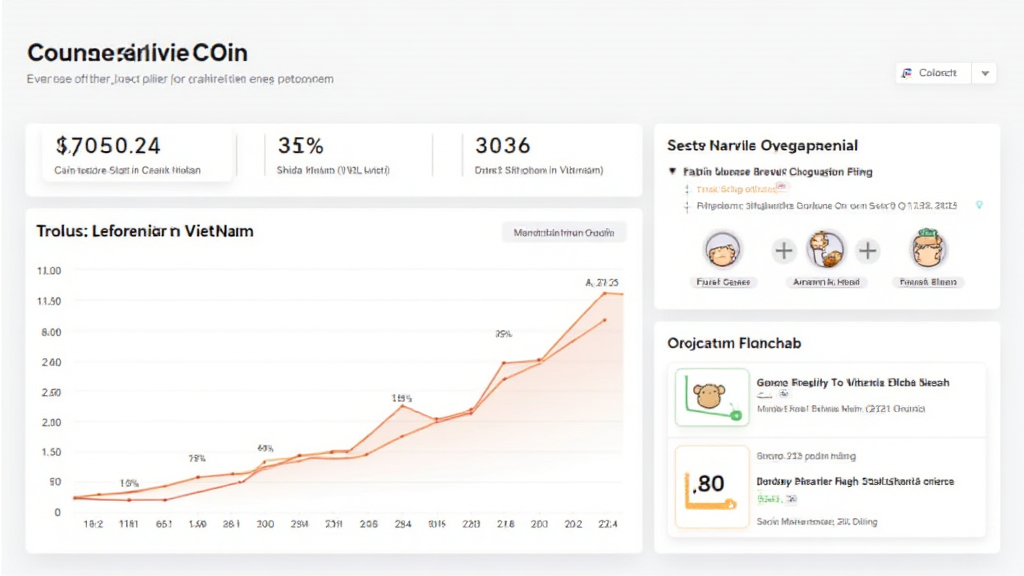The height and width of the screenshot is (576, 1024).
Task: Click the label under the left avatar
Action: (x=724, y=282)
